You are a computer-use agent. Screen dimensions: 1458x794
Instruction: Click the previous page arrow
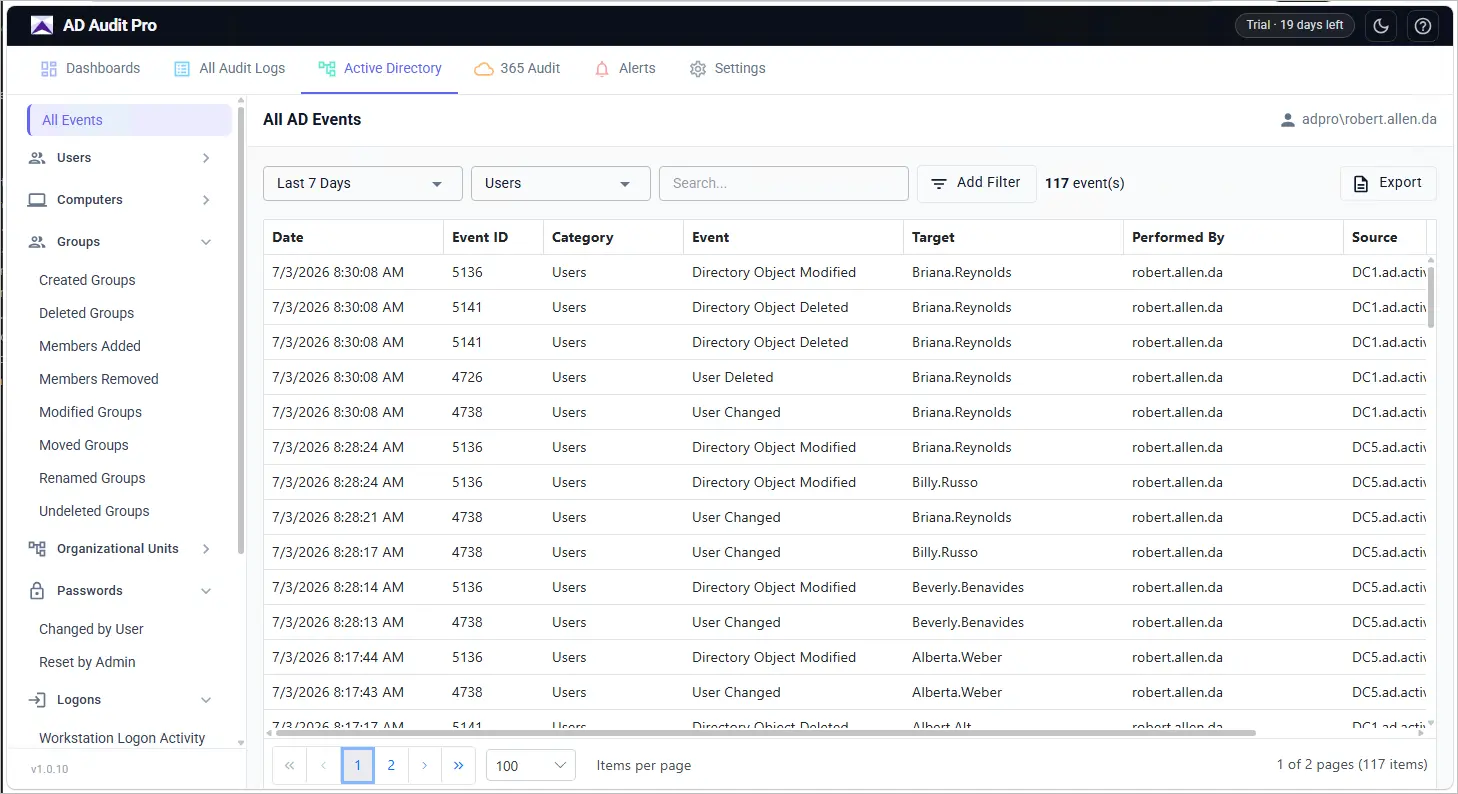pyautogui.click(x=323, y=765)
